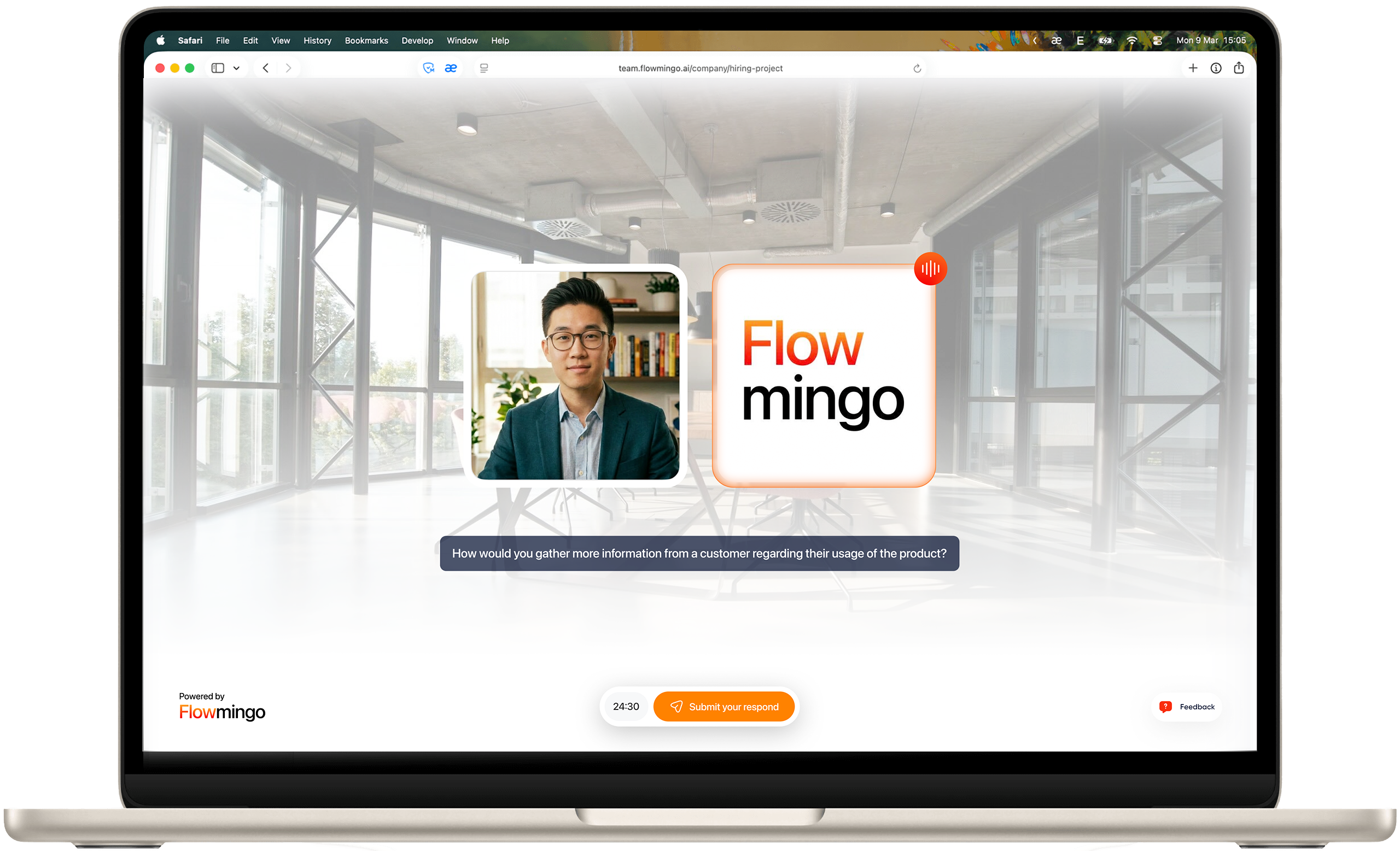
Task: Click the 24:30 countdown timer
Action: click(625, 706)
